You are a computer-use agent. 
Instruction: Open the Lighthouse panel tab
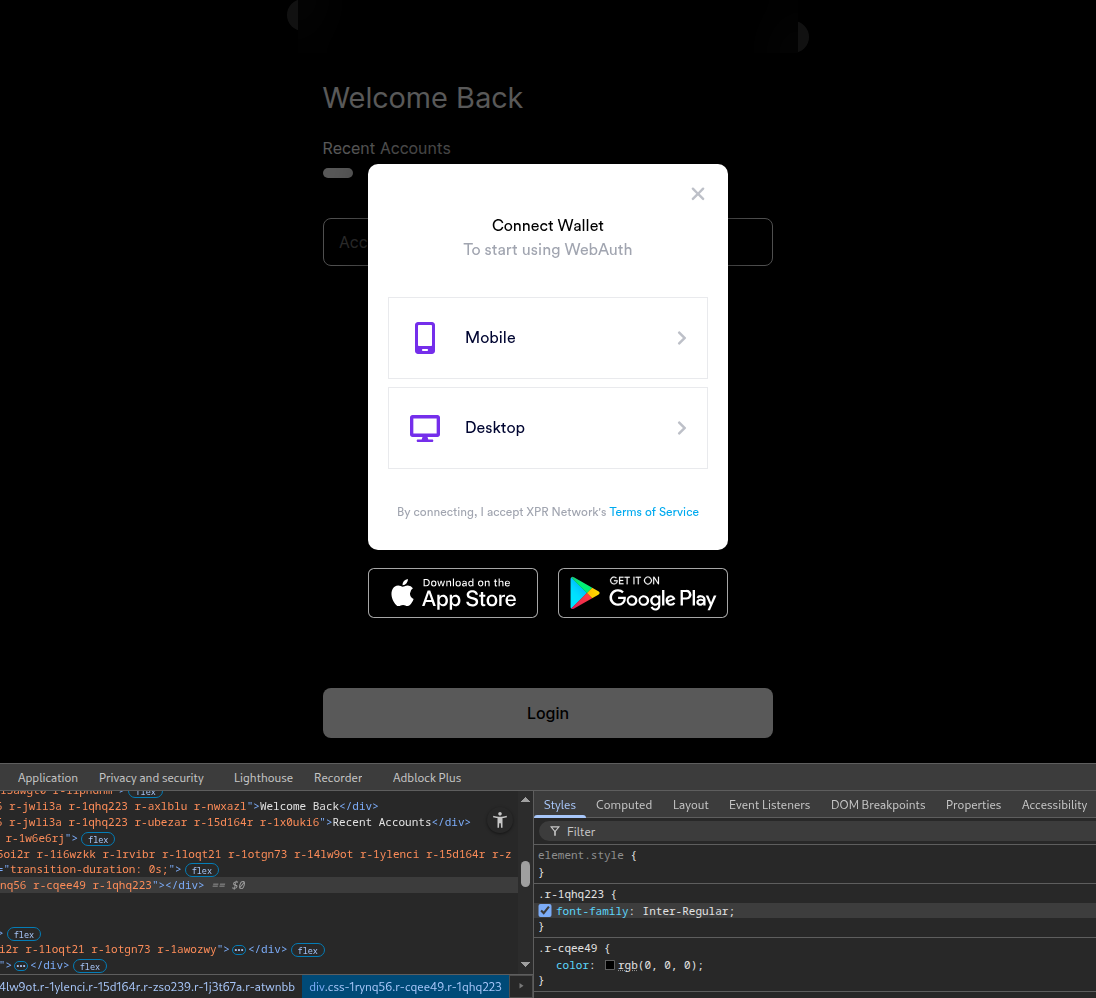(263, 778)
